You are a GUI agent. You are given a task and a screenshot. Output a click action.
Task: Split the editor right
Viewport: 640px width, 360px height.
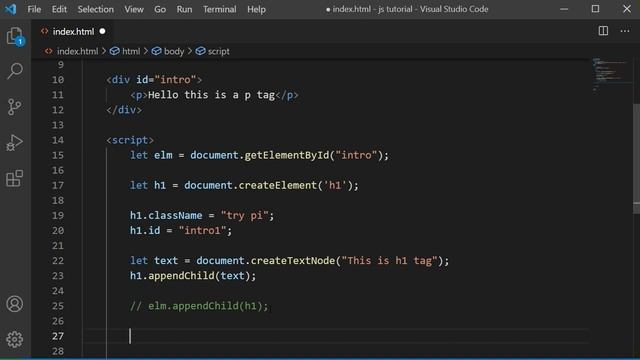pos(603,31)
